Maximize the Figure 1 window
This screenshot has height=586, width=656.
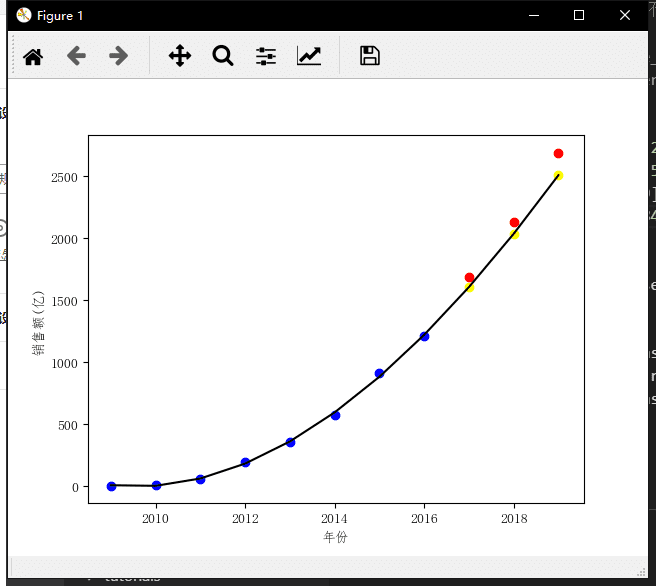pos(579,15)
